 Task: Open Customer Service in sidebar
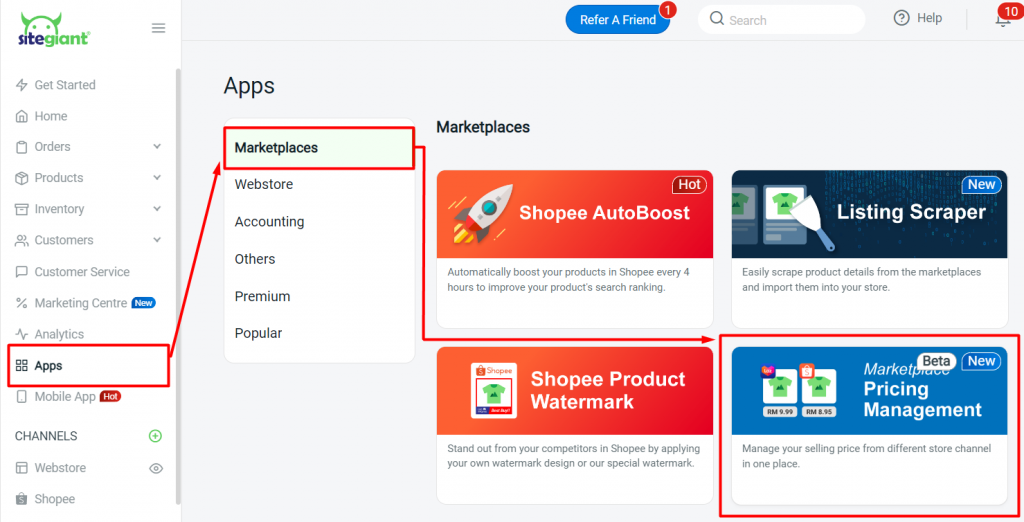tap(82, 272)
